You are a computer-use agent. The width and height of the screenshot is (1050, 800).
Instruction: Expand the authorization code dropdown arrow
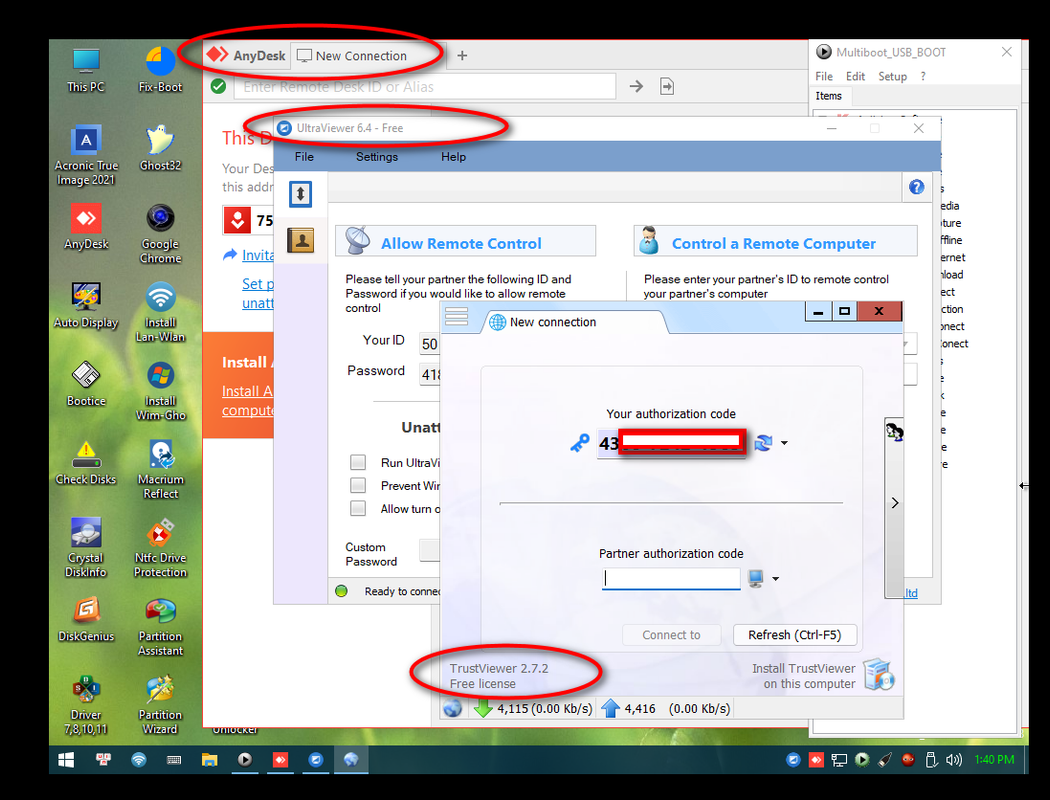[x=784, y=443]
